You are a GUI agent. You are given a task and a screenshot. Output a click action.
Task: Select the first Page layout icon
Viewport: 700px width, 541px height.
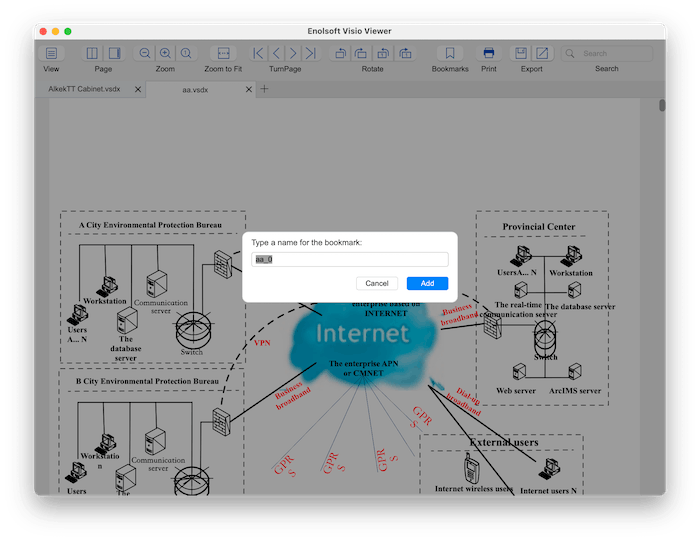(x=93, y=53)
